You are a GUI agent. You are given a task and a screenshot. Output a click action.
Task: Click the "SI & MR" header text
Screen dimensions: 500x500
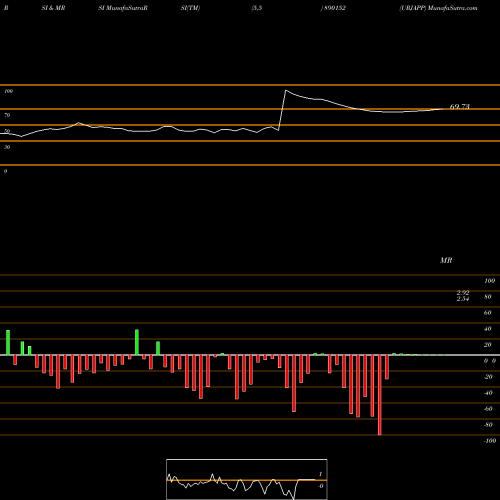click(53, 8)
